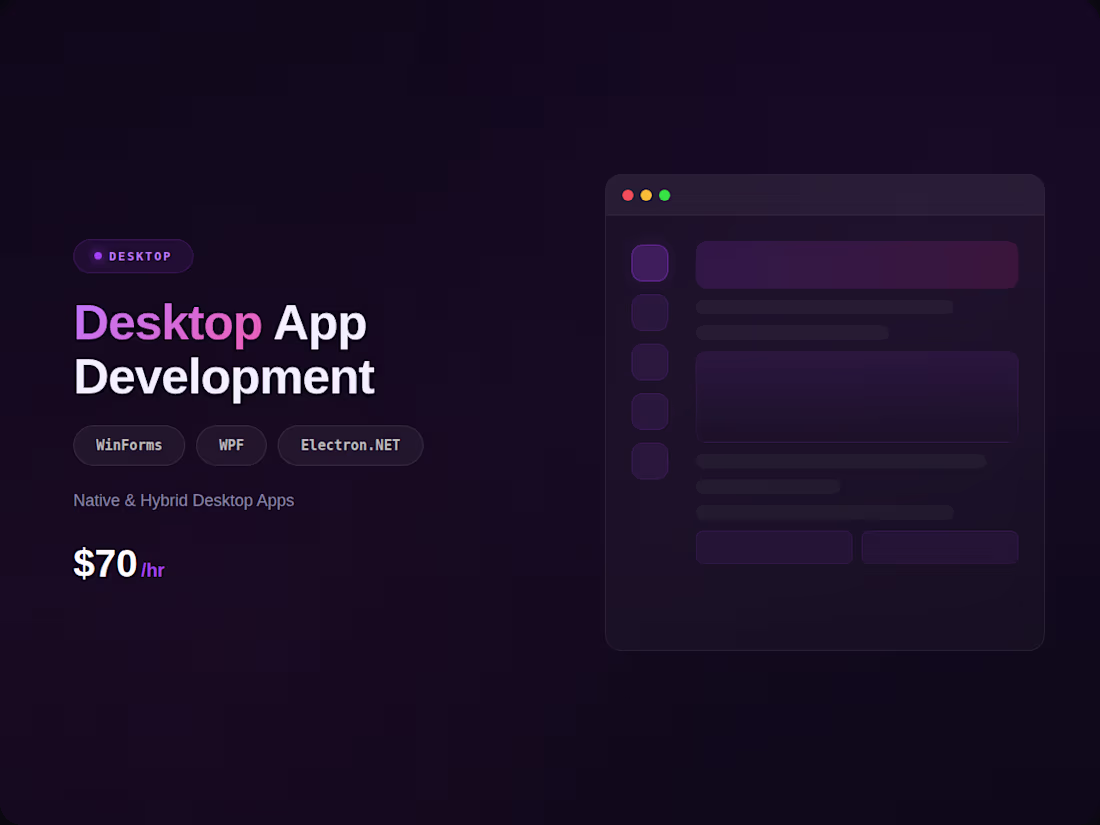Select the first sidebar icon in the app mockup
Viewport: 1100px width, 825px height.
click(x=650, y=263)
